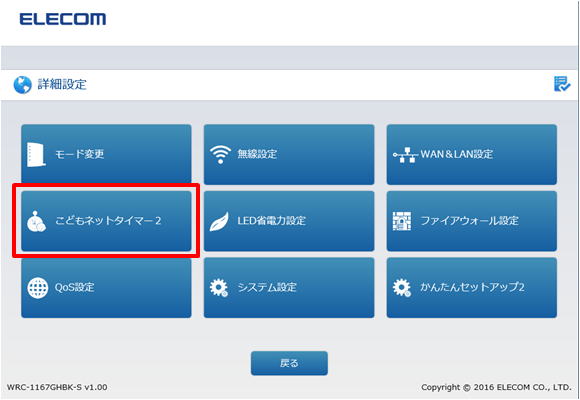Click the gear icon on システム設定
The height and width of the screenshot is (400, 580).
pyautogui.click(x=219, y=288)
